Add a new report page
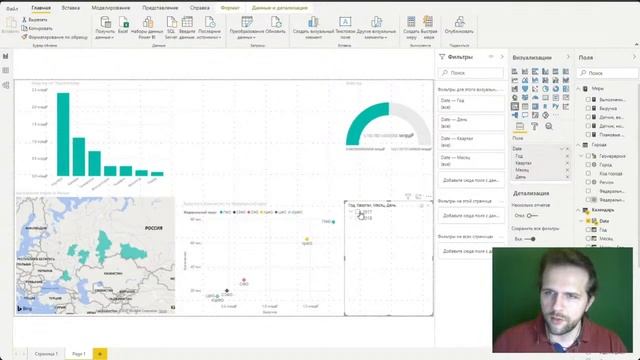 click(100, 354)
